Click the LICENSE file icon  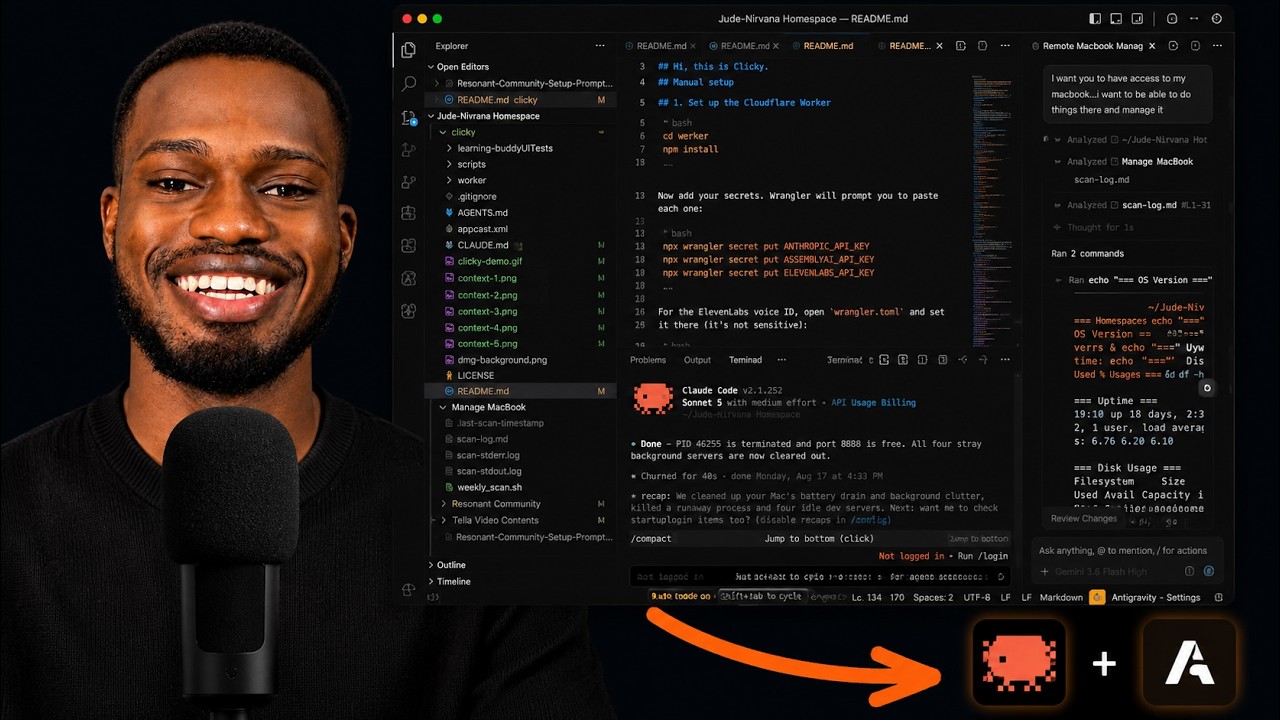pyautogui.click(x=449, y=375)
